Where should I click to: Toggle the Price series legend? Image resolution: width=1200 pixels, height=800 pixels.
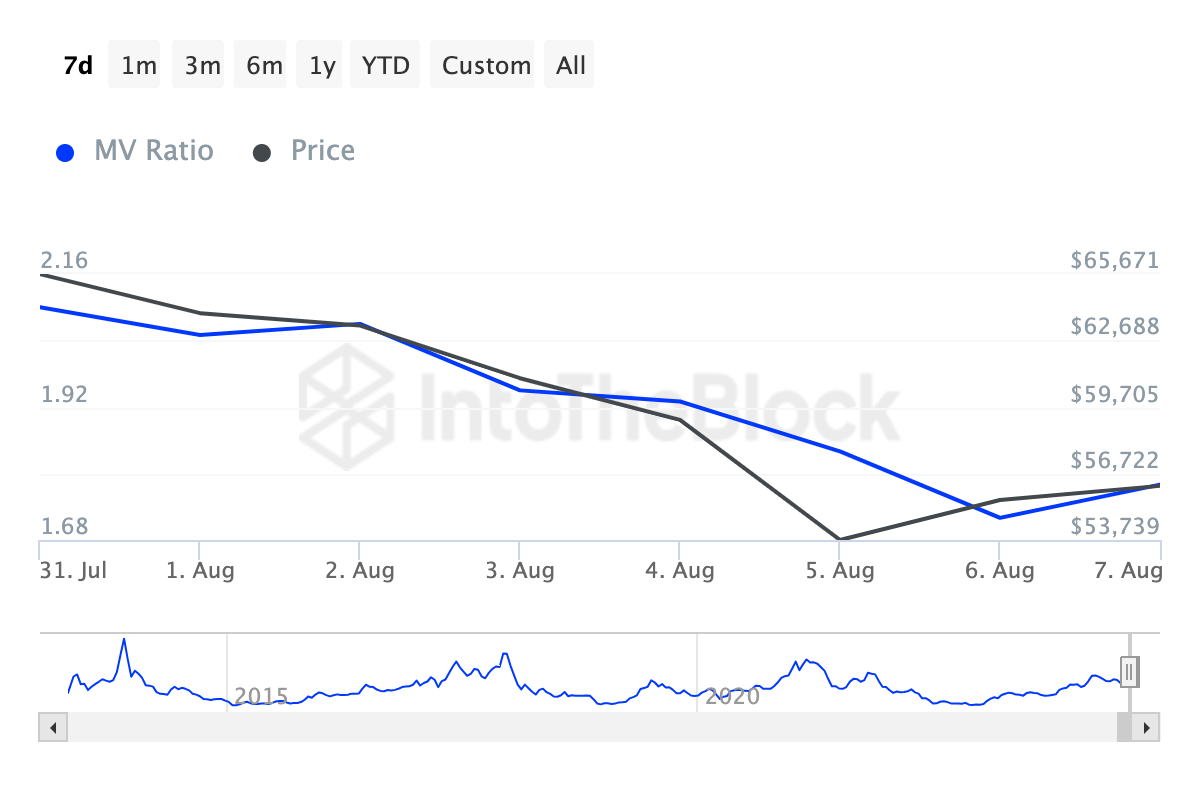[322, 151]
